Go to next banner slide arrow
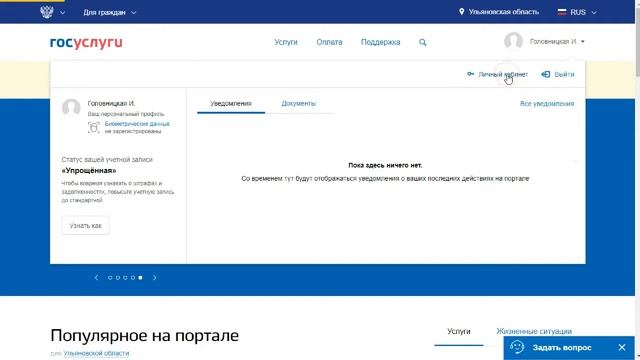The height and width of the screenshot is (360, 640). [x=155, y=278]
